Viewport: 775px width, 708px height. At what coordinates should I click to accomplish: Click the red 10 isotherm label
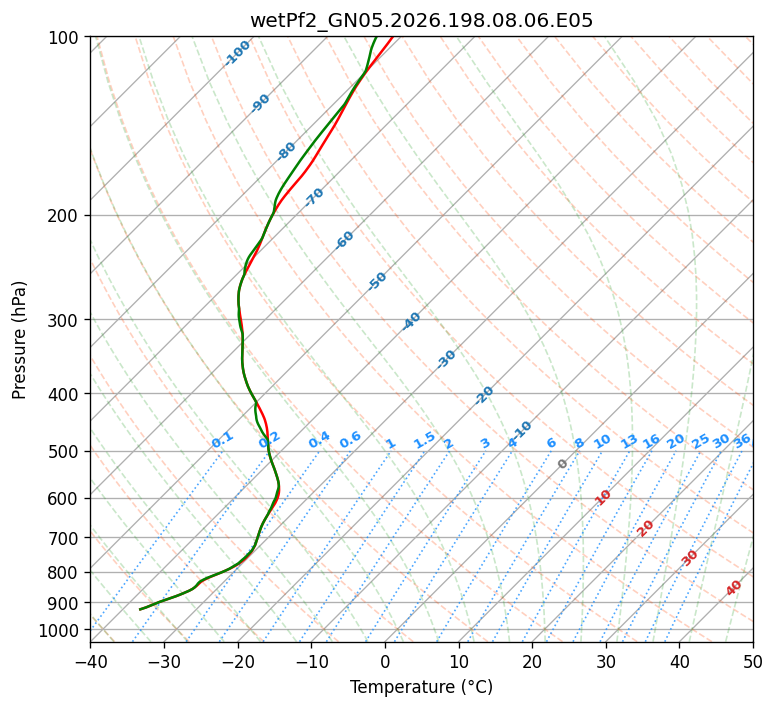coord(603,497)
